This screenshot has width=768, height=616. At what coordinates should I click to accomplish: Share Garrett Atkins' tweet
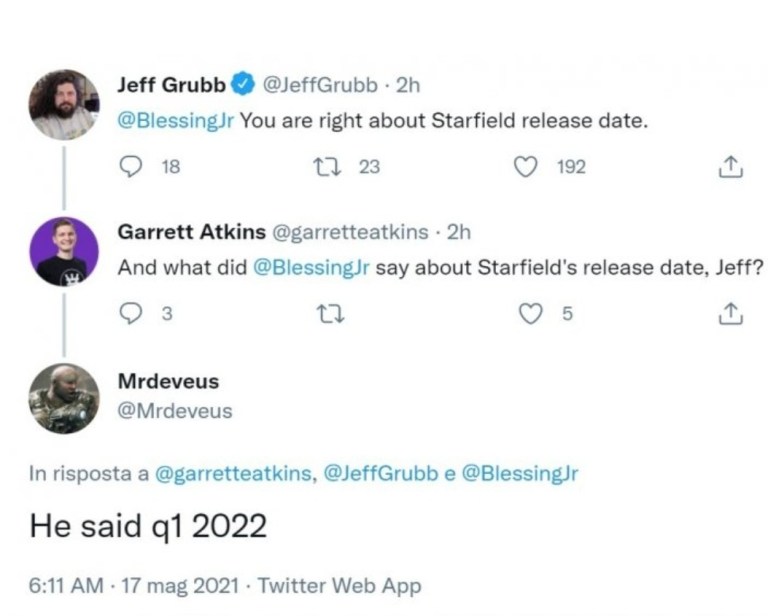click(731, 315)
